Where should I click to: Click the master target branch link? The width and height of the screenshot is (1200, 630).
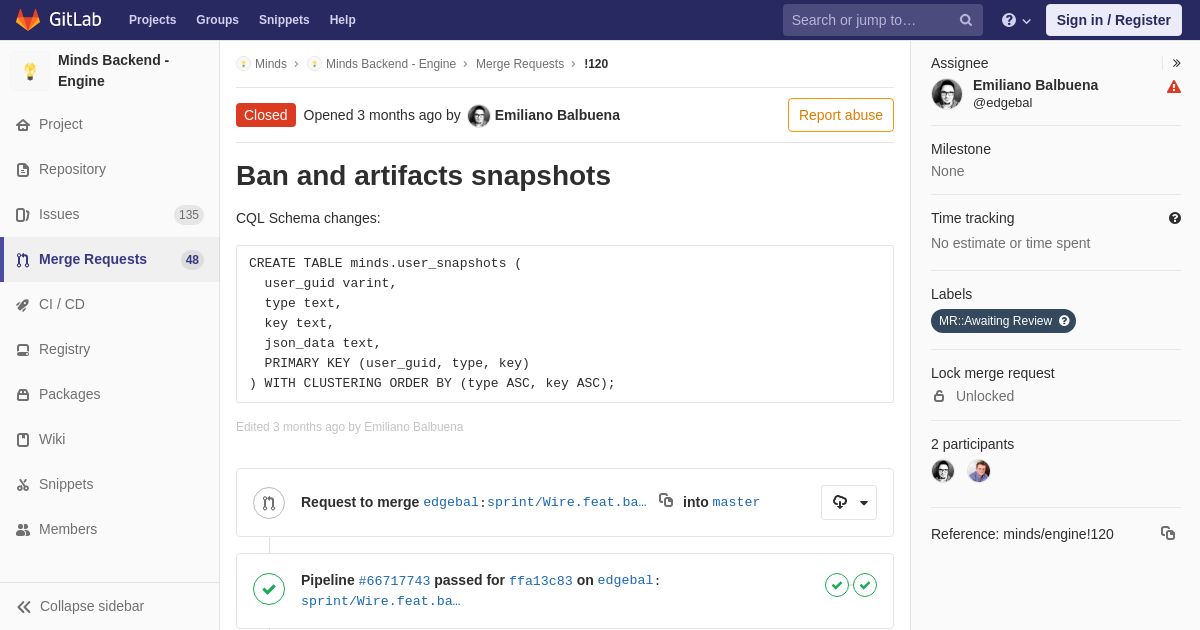[736, 502]
